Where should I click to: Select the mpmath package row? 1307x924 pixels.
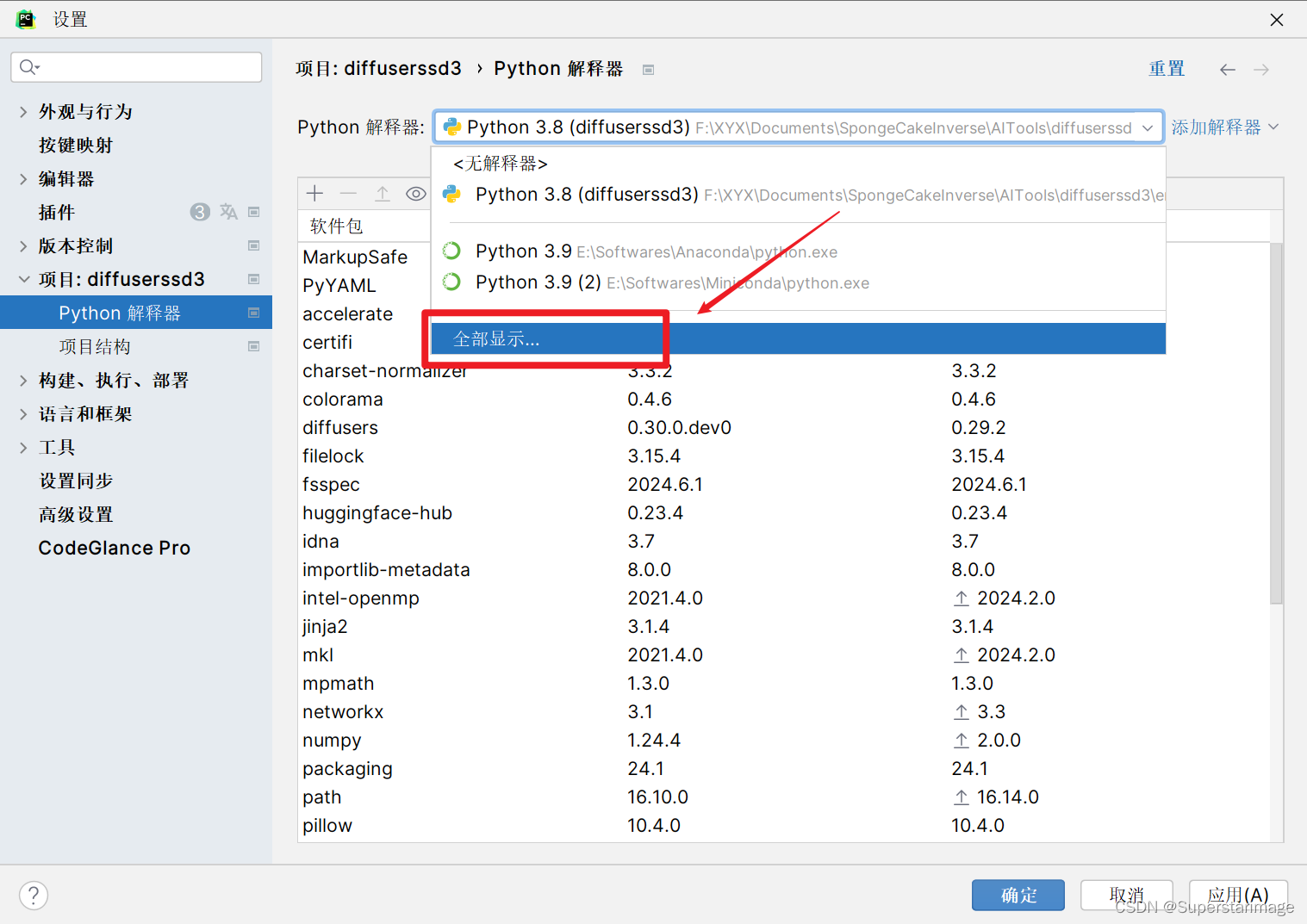coord(784,684)
